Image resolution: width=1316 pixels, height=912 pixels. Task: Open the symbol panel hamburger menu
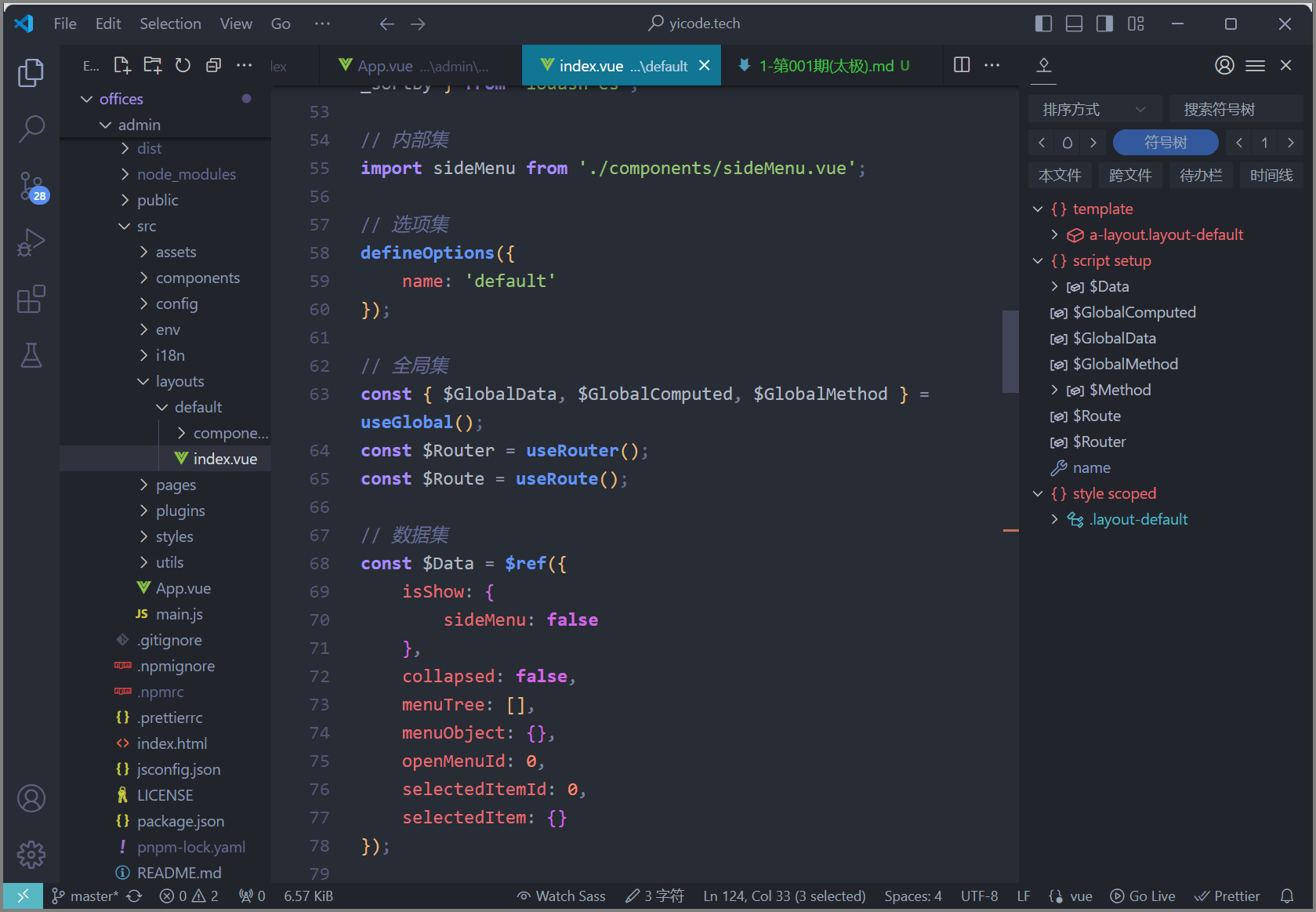[x=1255, y=65]
